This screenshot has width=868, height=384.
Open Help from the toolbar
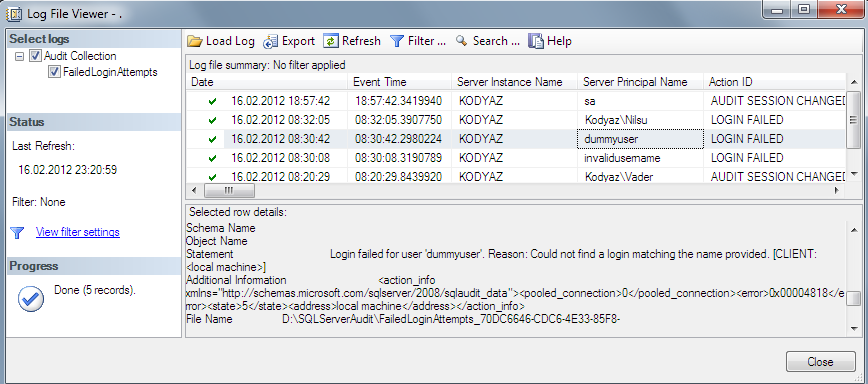pos(550,41)
